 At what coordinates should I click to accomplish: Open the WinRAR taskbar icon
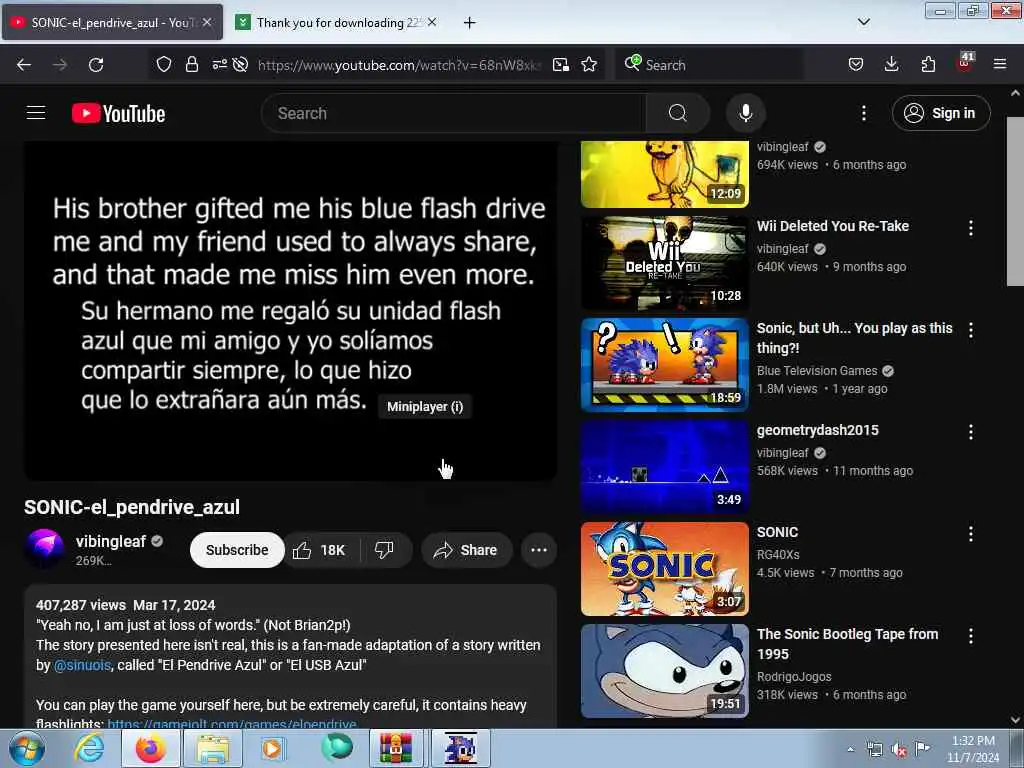396,748
